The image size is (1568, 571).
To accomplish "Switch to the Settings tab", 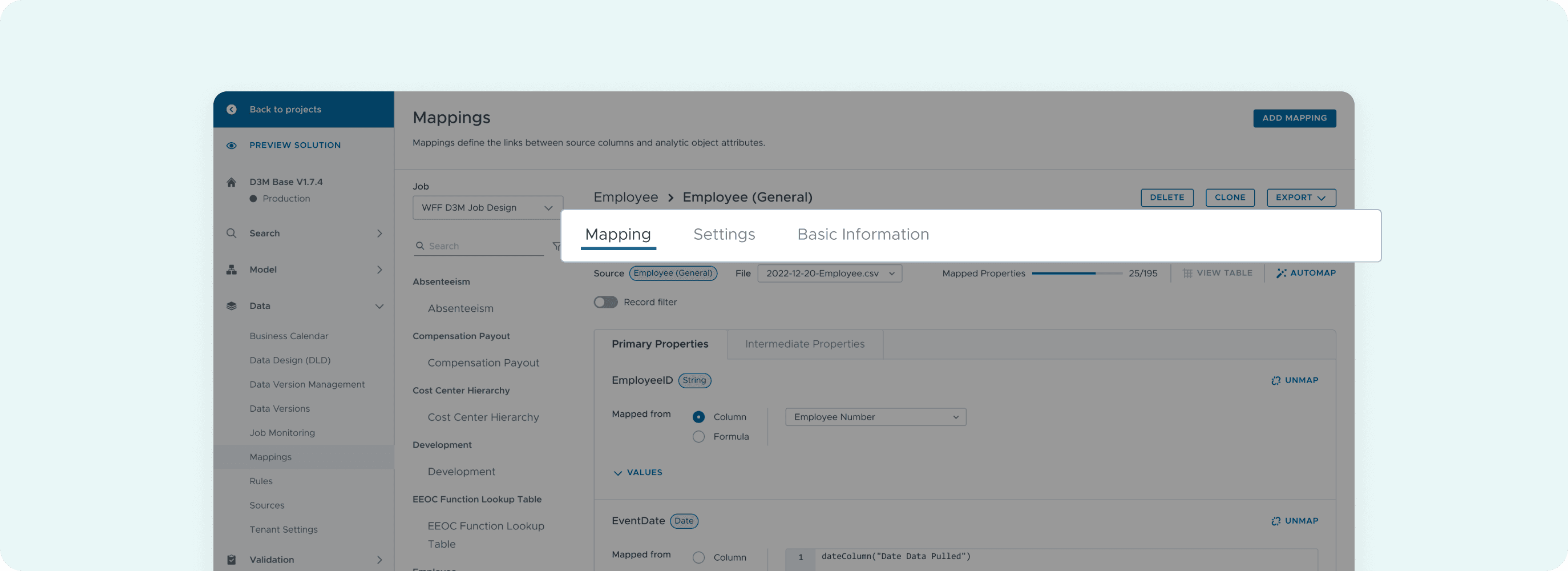I will [x=724, y=235].
